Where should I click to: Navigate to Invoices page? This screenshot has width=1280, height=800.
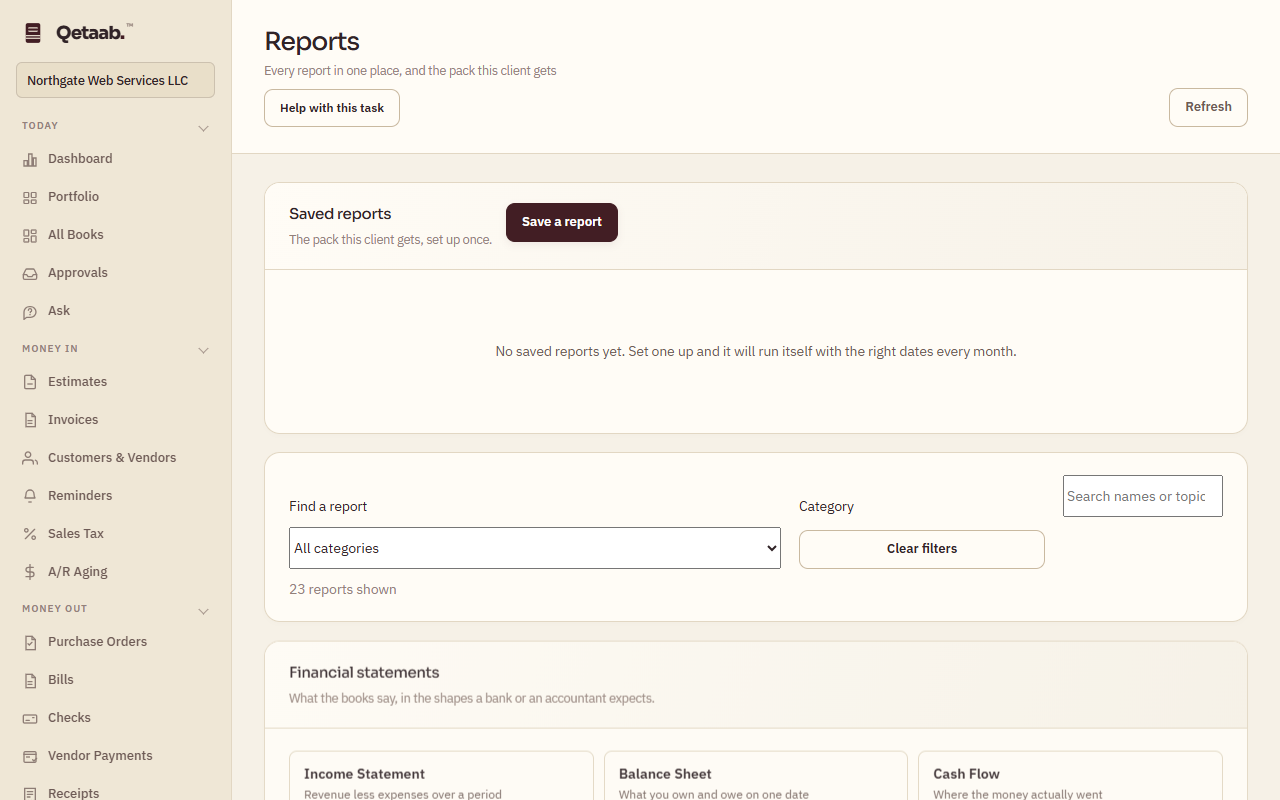coord(116,420)
